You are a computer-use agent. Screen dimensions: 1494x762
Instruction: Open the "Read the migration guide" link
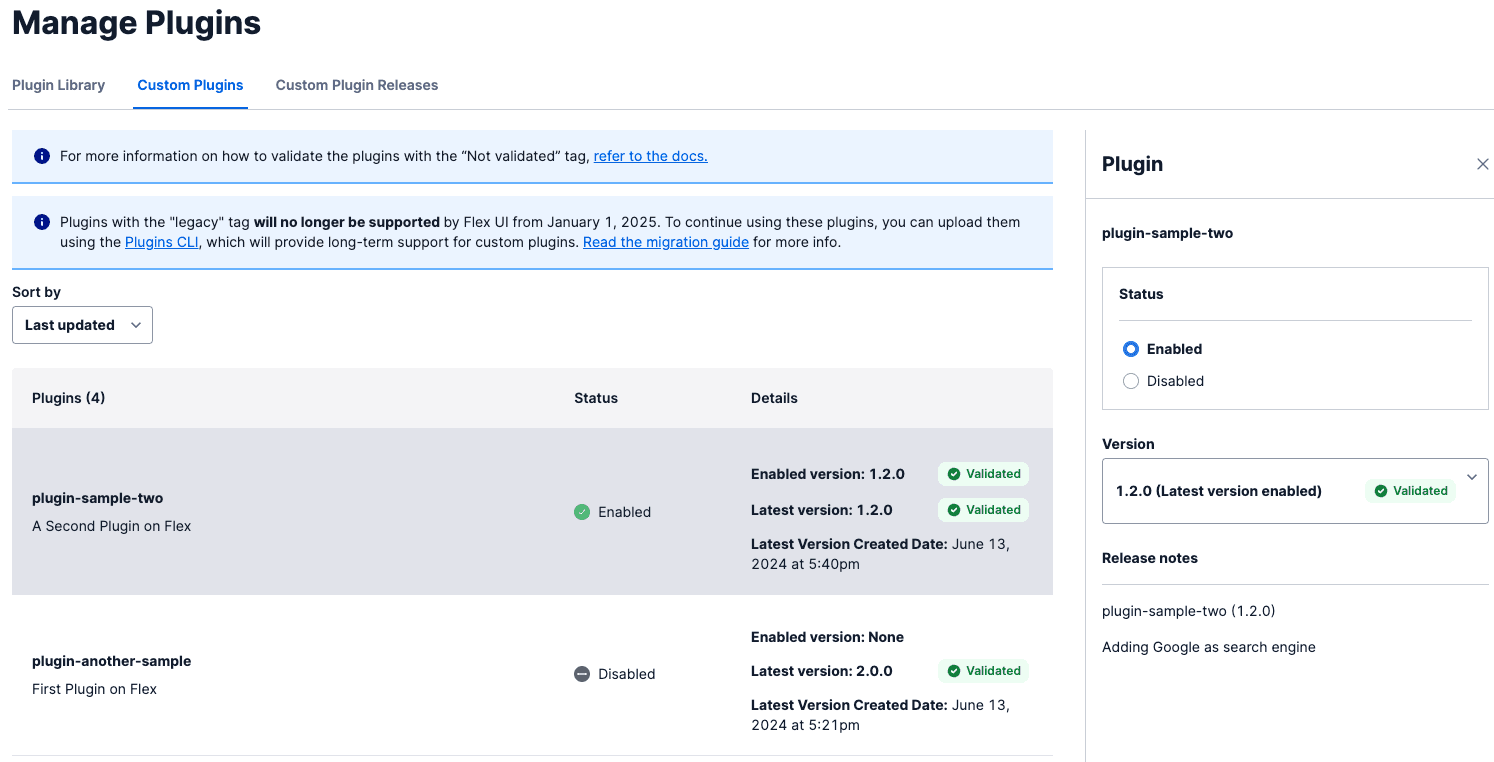665,242
